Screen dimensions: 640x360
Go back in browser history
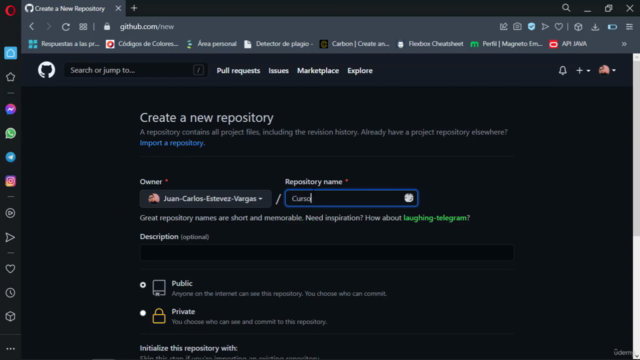(x=32, y=27)
